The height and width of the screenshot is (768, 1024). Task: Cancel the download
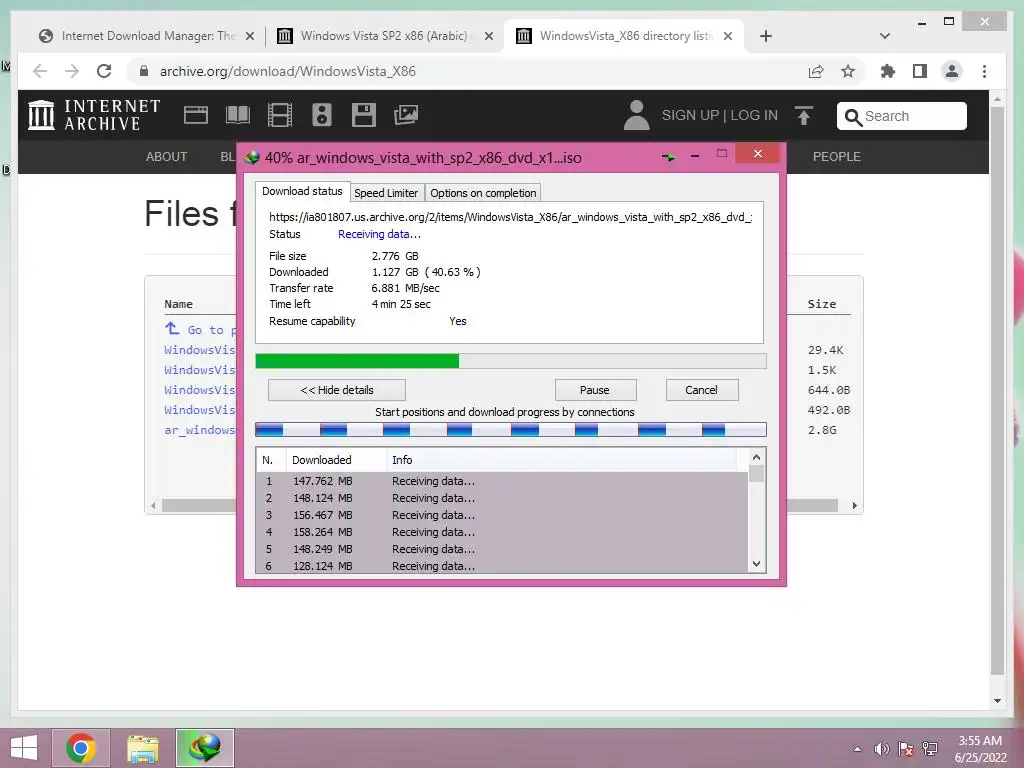click(701, 390)
